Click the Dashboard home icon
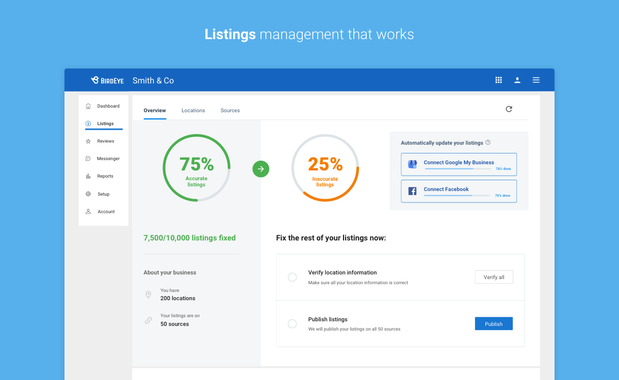Image resolution: width=619 pixels, height=380 pixels. (x=88, y=106)
